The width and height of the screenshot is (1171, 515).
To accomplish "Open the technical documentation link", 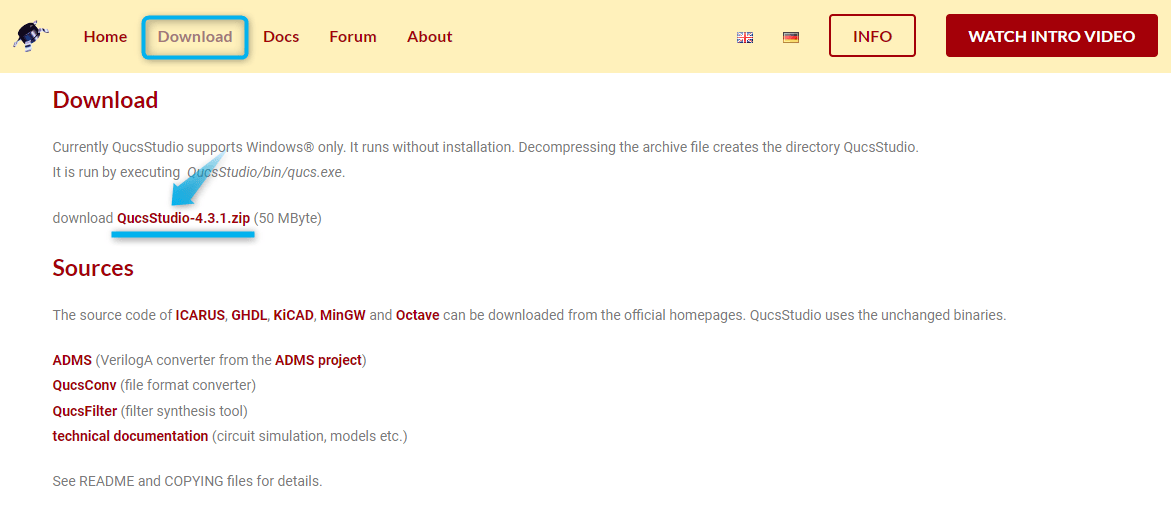I will [x=130, y=436].
